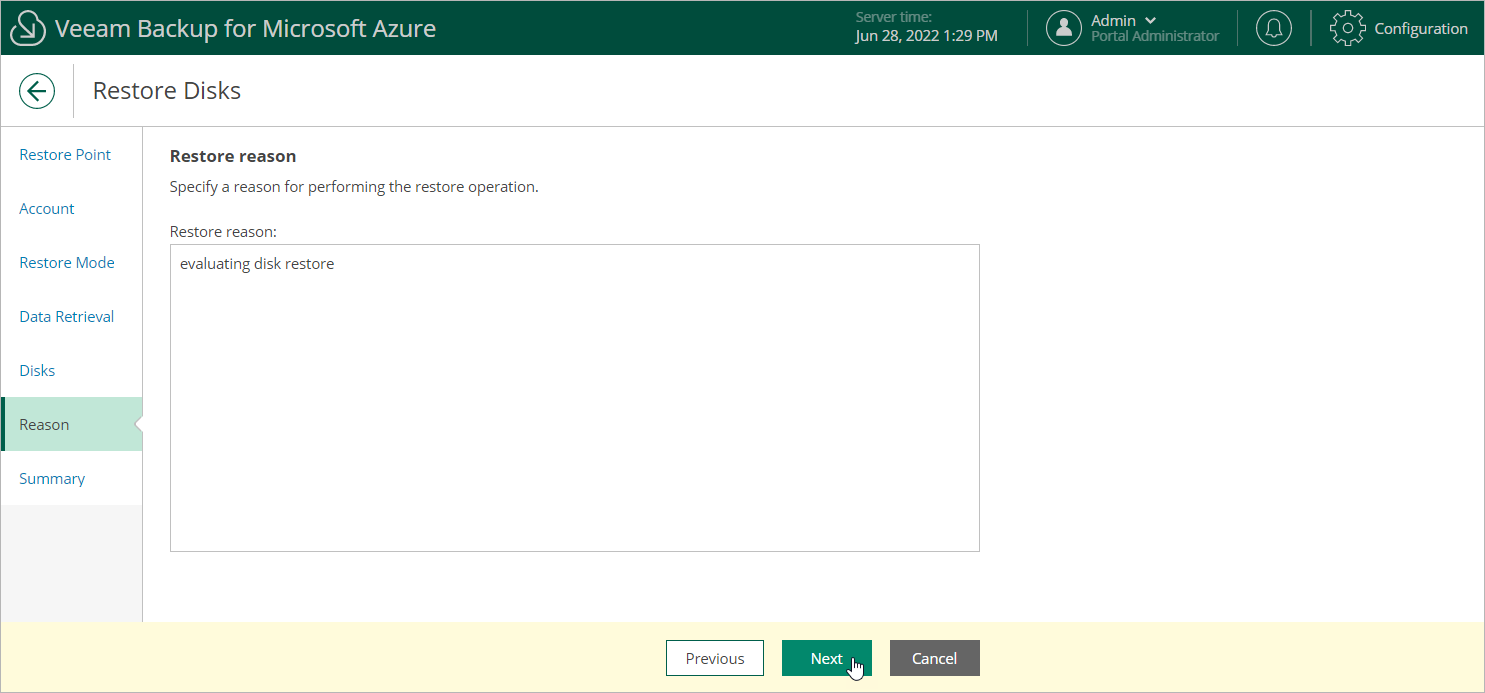Click the Previous button
The image size is (1485, 693).
(715, 658)
